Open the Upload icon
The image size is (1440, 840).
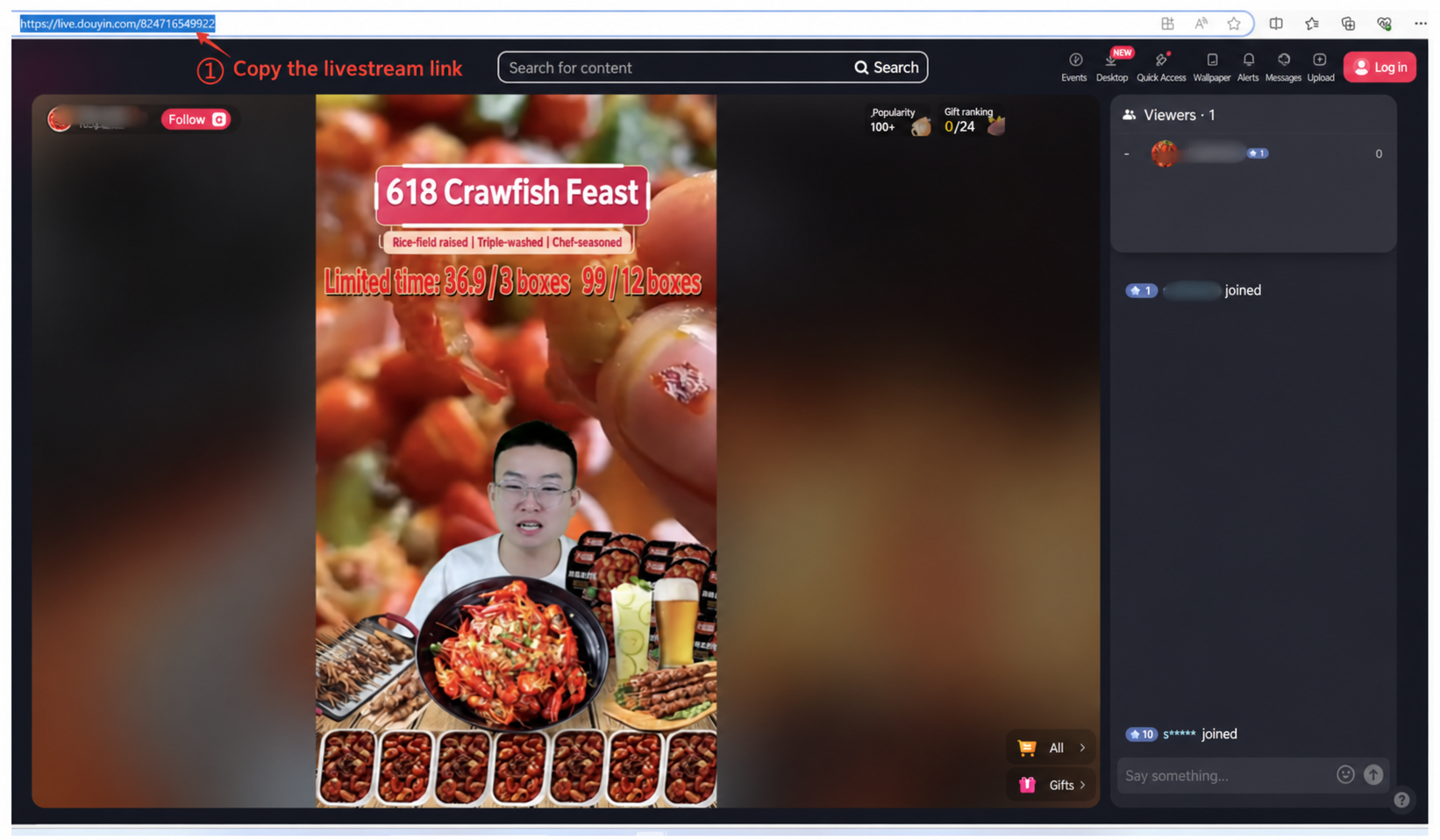click(1320, 67)
